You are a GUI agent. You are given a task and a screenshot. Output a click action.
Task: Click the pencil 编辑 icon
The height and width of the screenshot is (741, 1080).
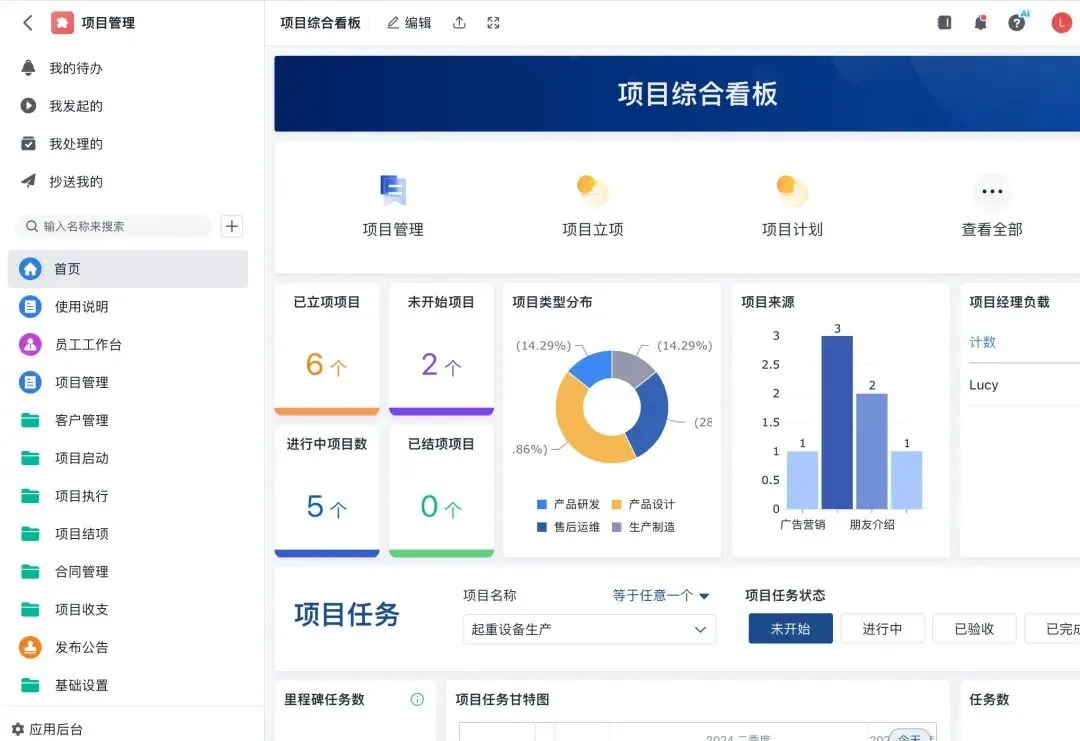393,23
